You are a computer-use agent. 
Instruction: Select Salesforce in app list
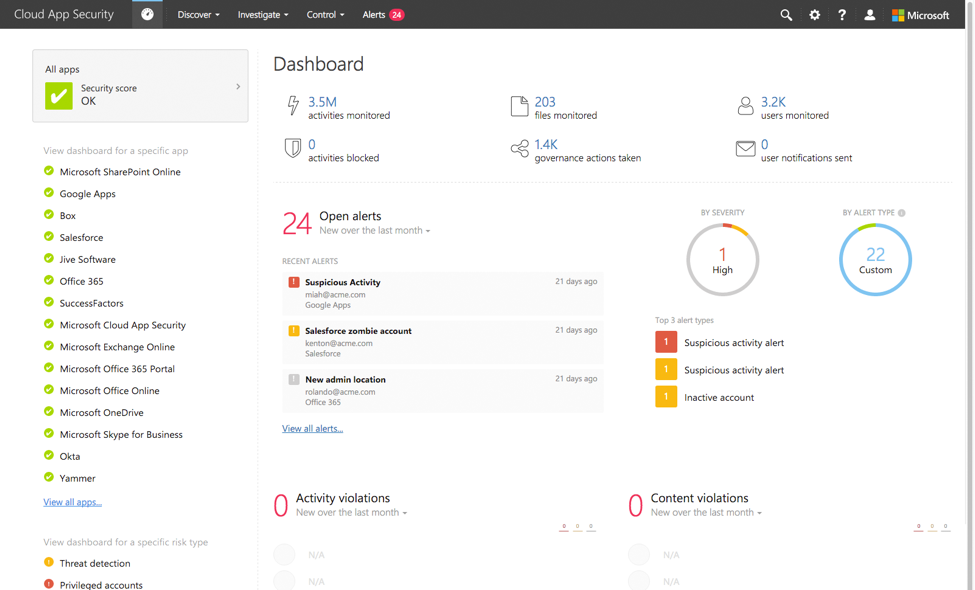tap(81, 237)
